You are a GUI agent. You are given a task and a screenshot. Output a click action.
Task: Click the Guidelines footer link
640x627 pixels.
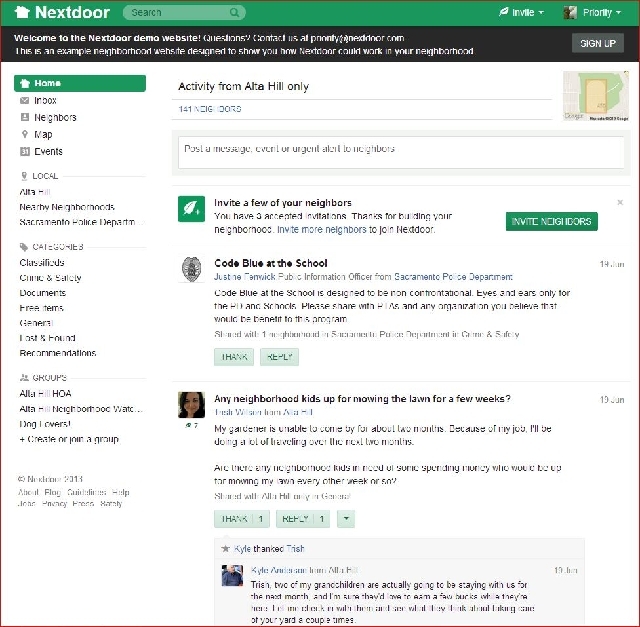click(x=87, y=492)
